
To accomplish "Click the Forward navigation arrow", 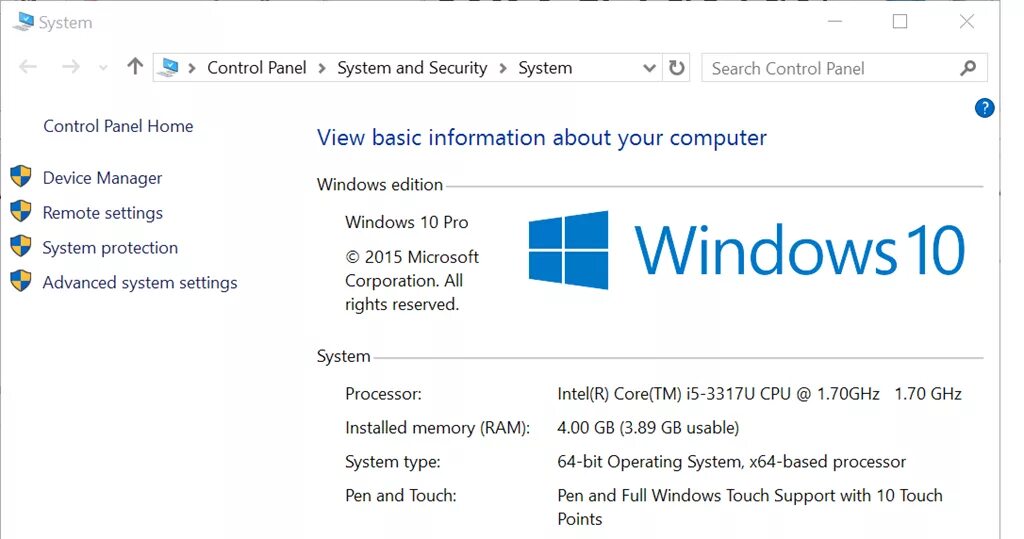I will [70, 68].
